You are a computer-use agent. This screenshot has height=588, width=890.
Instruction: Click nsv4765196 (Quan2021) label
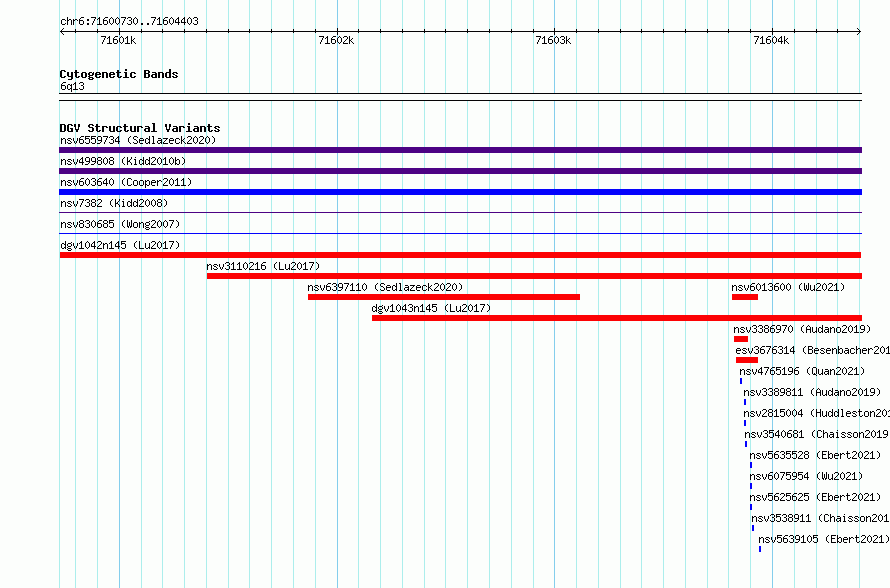coord(802,371)
